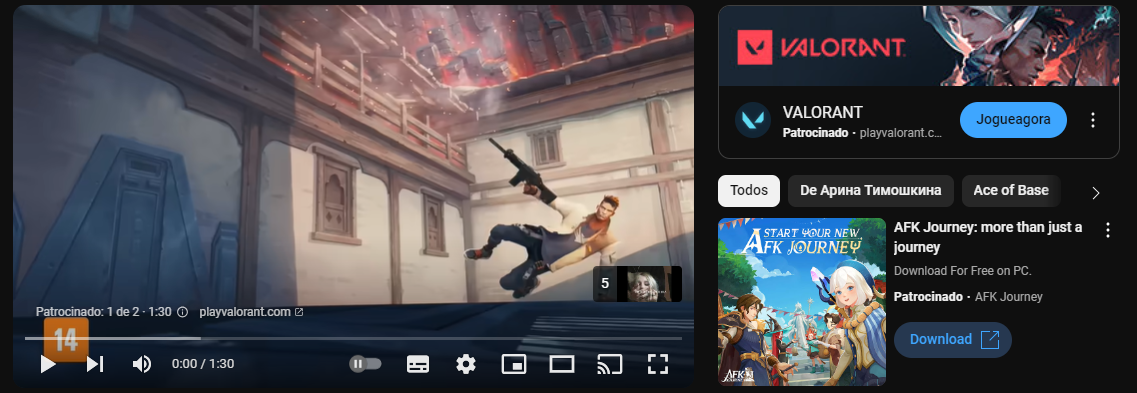Viewport: 1137px width, 393px height.
Task: Cast video to a TV
Action: click(x=610, y=363)
